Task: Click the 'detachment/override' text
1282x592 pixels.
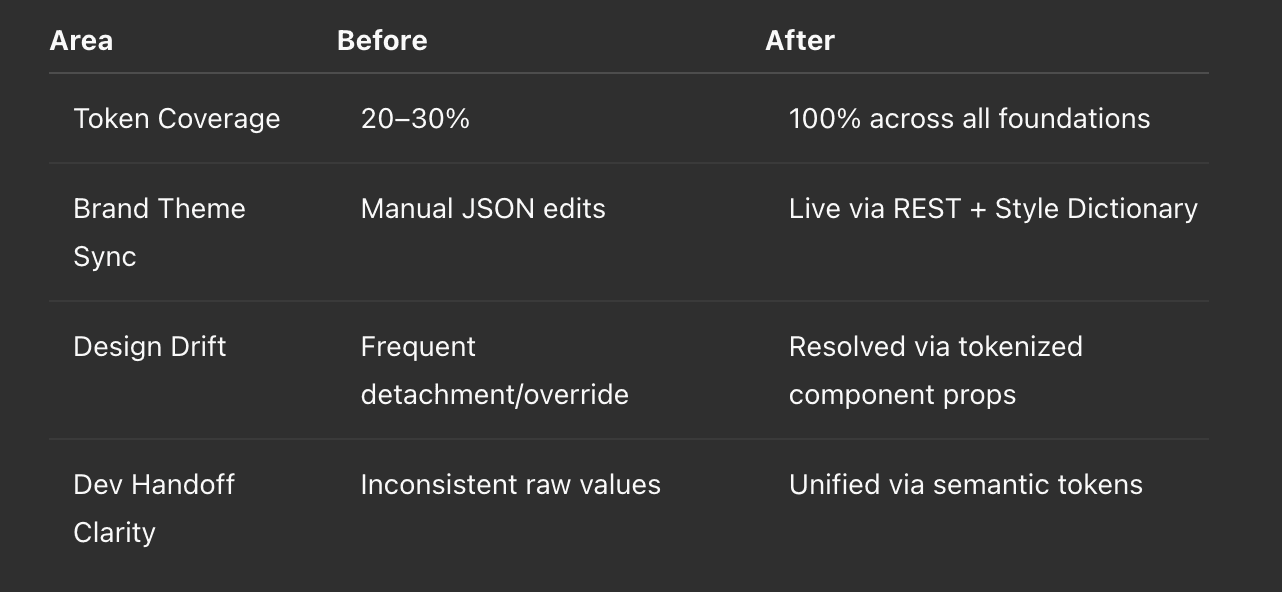Action: pos(494,395)
